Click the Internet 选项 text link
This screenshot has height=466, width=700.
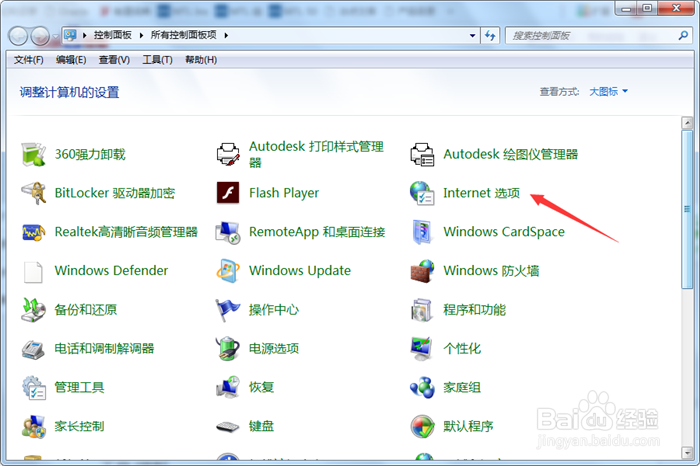click(481, 193)
